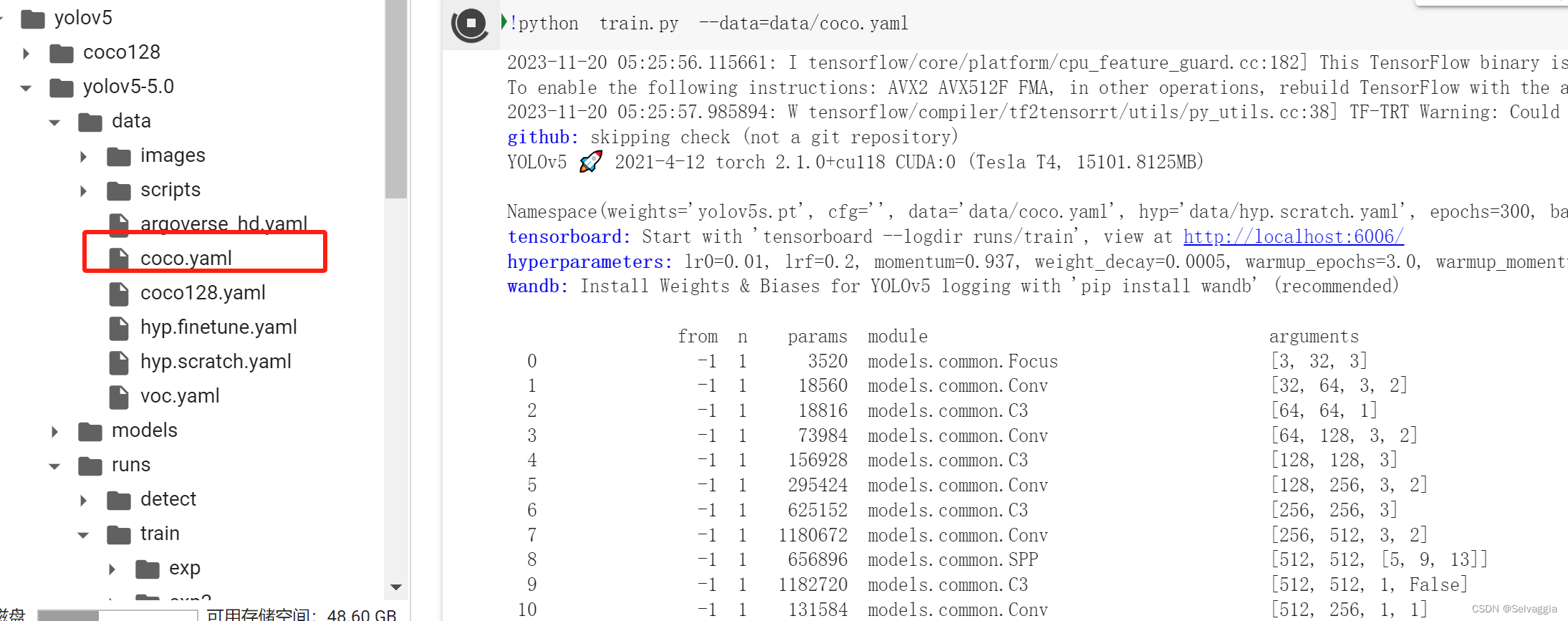Click the images folder icon

coord(119,156)
